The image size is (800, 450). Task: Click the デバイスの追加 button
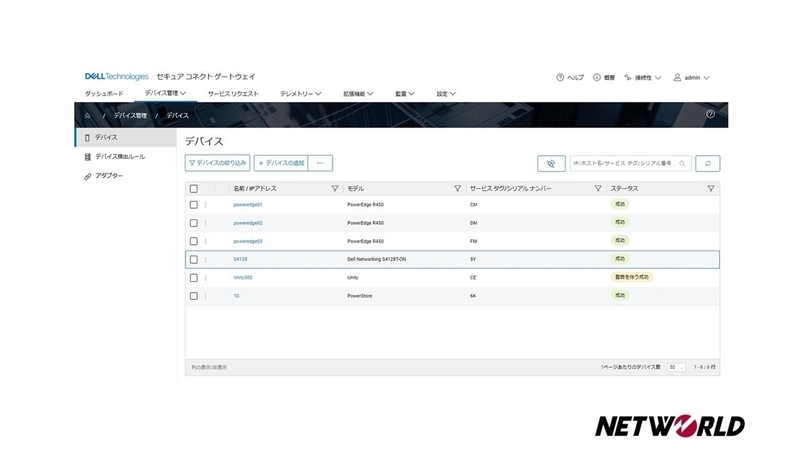click(281, 163)
